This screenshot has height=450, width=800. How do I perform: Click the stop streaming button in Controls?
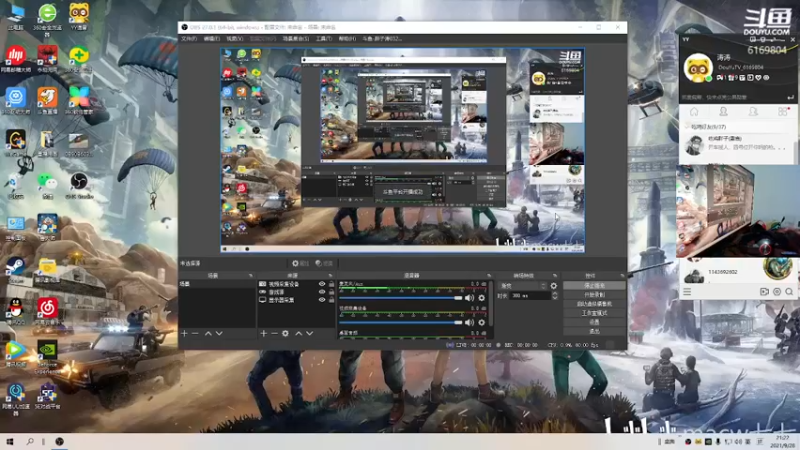594,286
